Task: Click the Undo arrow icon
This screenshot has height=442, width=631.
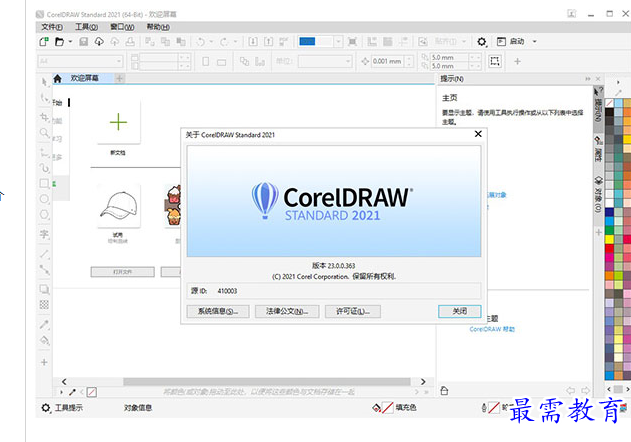Action: (200, 41)
